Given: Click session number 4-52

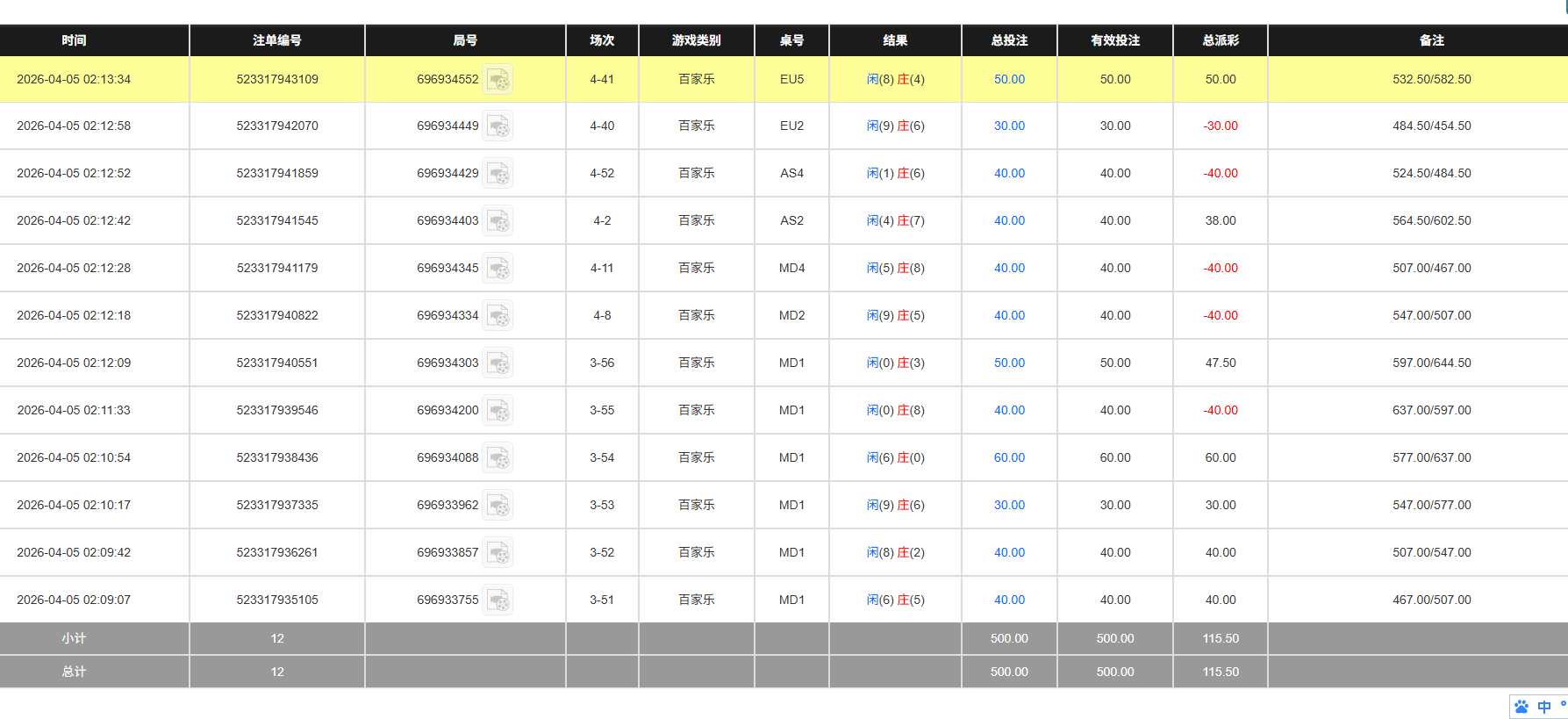Looking at the screenshot, I should coord(602,173).
